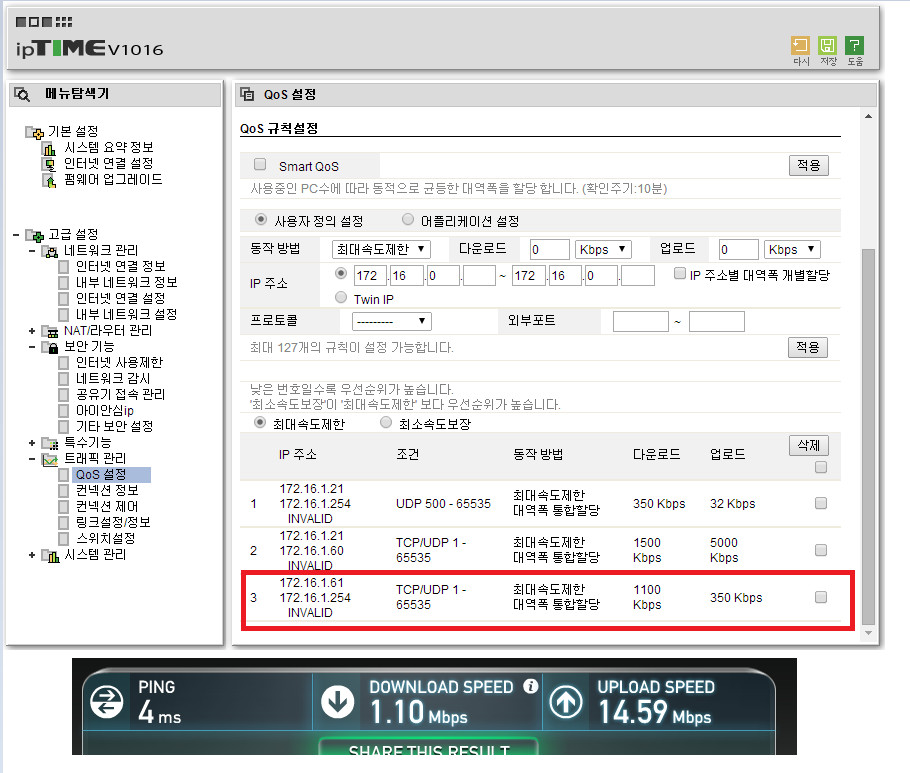Open the 다운로드 Kbps unit dropdown
910x773 pixels.
tap(603, 250)
